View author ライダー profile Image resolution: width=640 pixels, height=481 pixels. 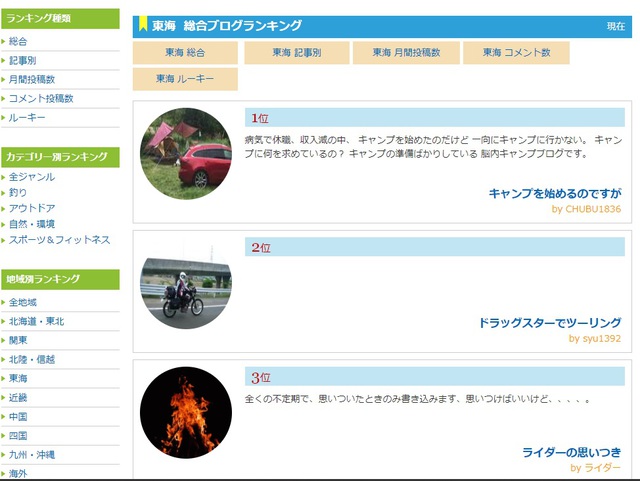[596, 468]
